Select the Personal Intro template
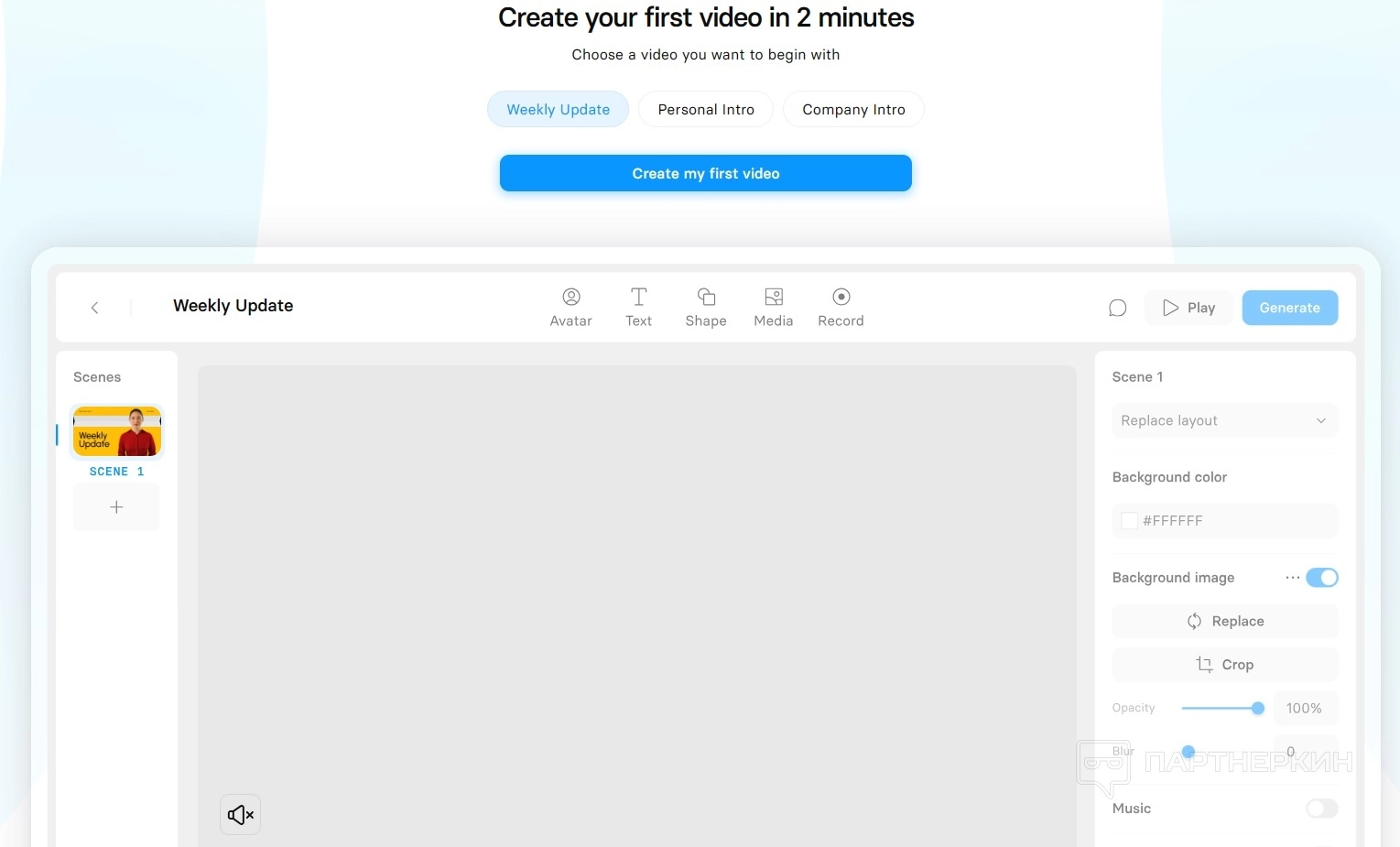This screenshot has height=847, width=1400. click(706, 109)
